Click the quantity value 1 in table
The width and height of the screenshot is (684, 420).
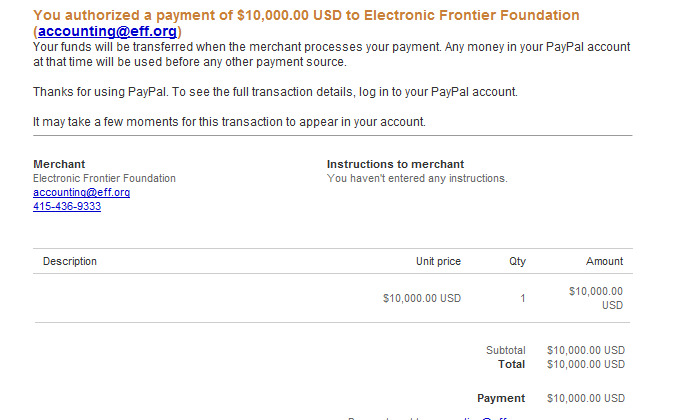click(523, 298)
